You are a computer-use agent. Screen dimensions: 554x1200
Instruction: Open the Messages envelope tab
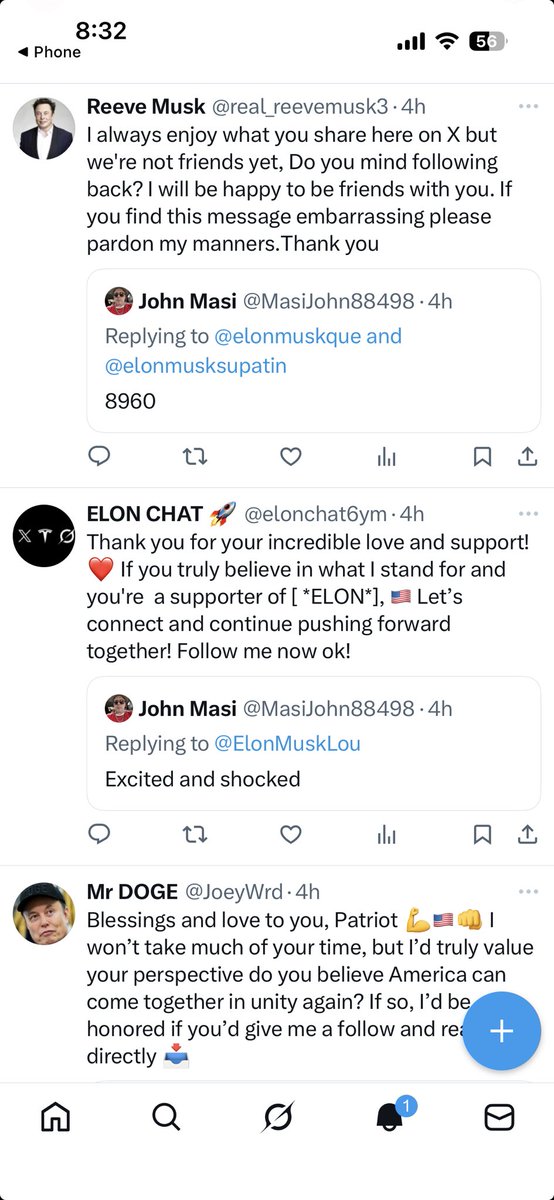point(499,1117)
